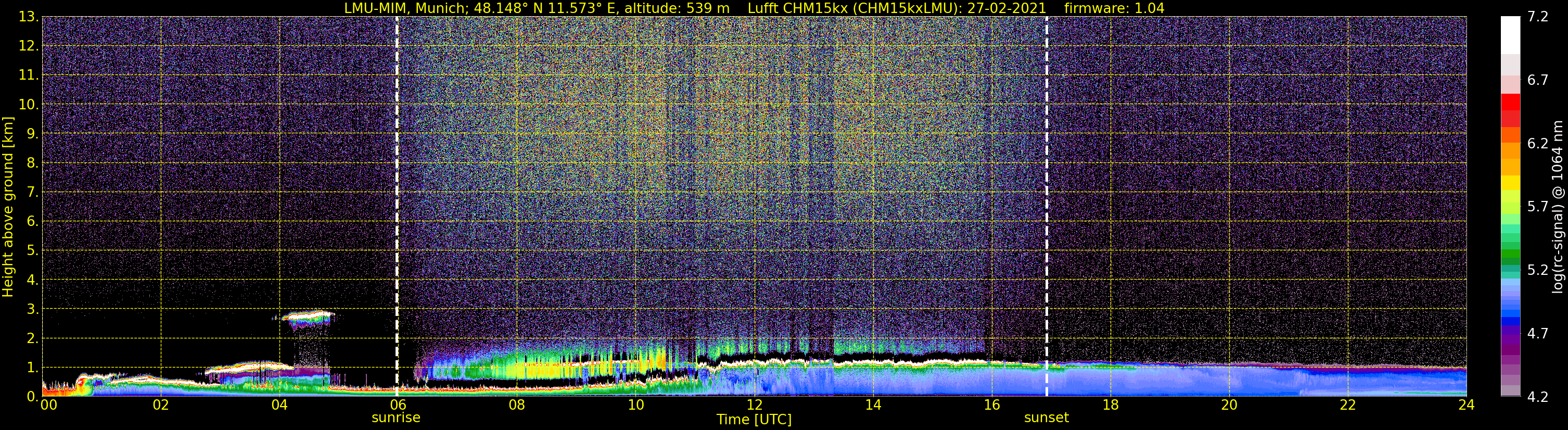The width and height of the screenshot is (1568, 430).
Task: Click the time axis tick '22'
Action: click(1348, 405)
